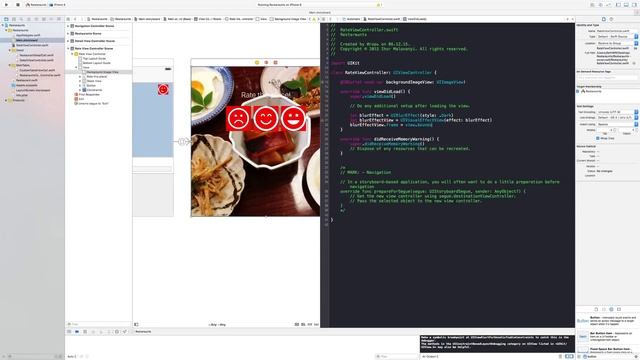The height and width of the screenshot is (360, 640).
Task: Select the segue arrow between scenes
Action: coord(182,141)
